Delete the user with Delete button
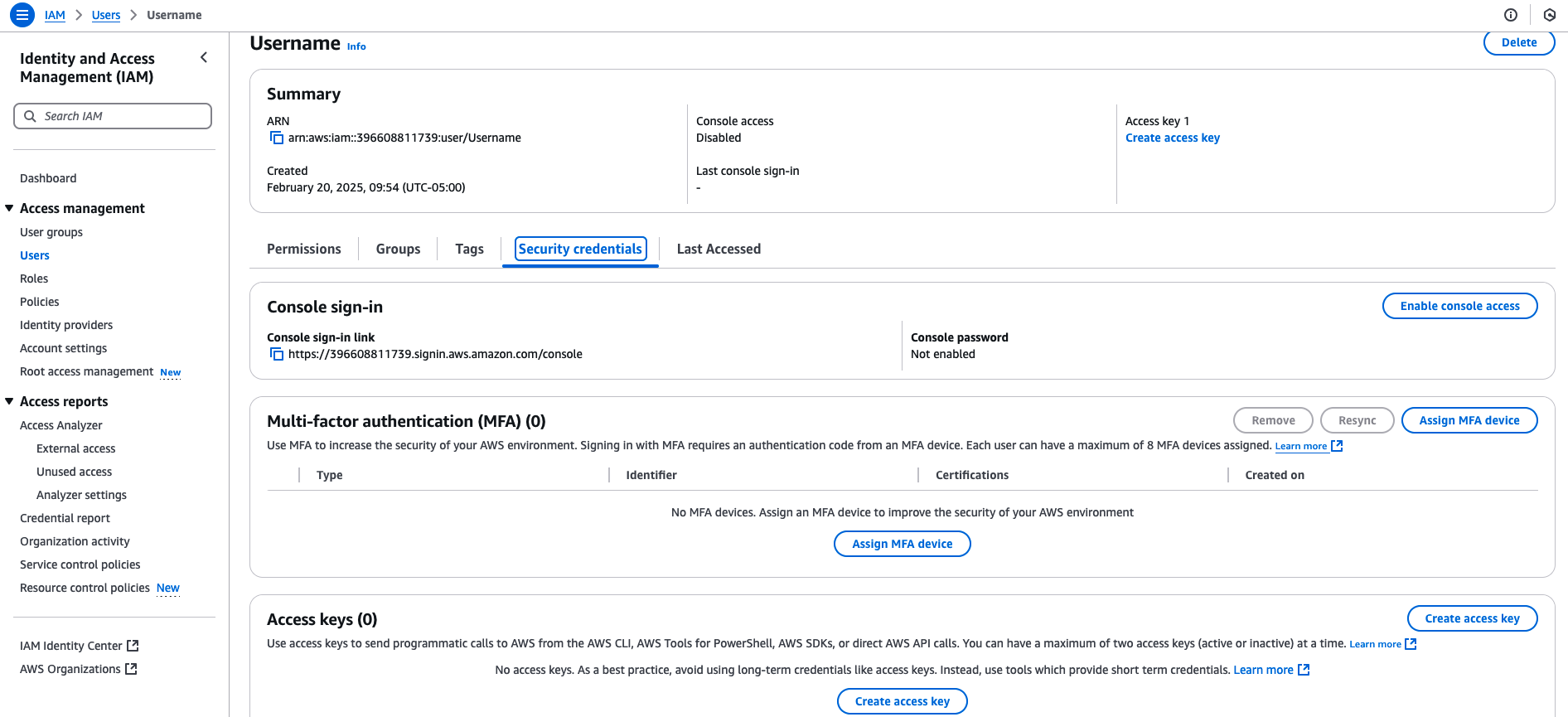The width and height of the screenshot is (1568, 717). click(1518, 42)
